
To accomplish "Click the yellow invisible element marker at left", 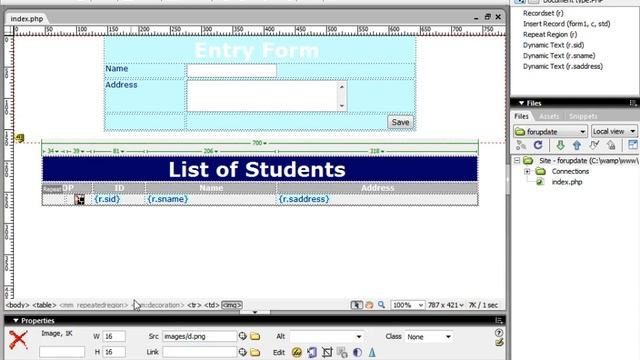I will point(20,138).
